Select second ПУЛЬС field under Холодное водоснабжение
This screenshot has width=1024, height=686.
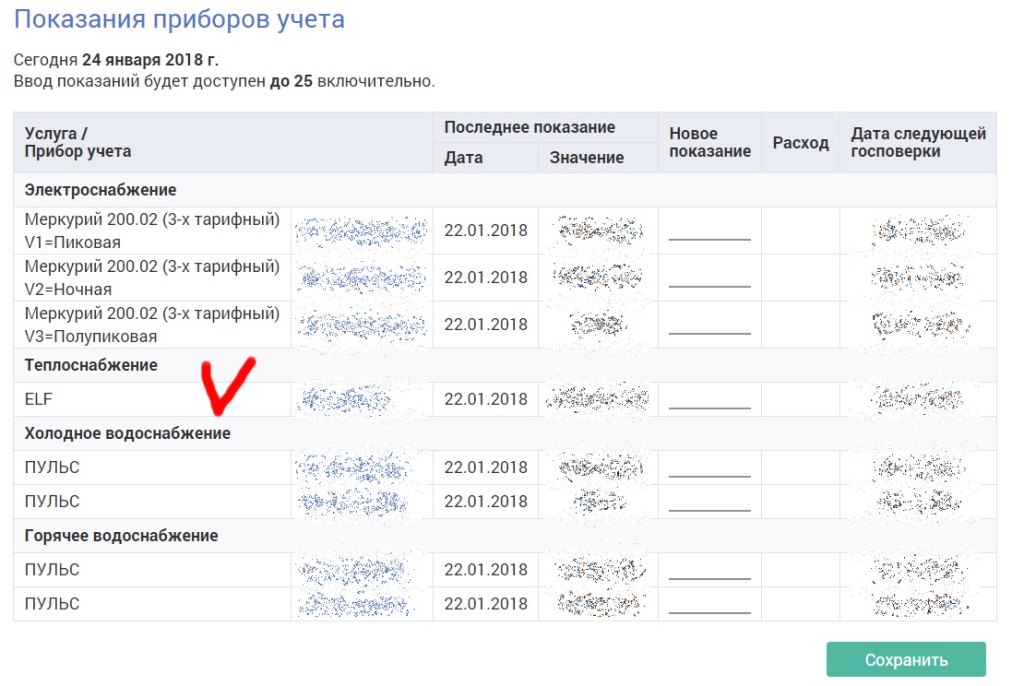click(709, 501)
